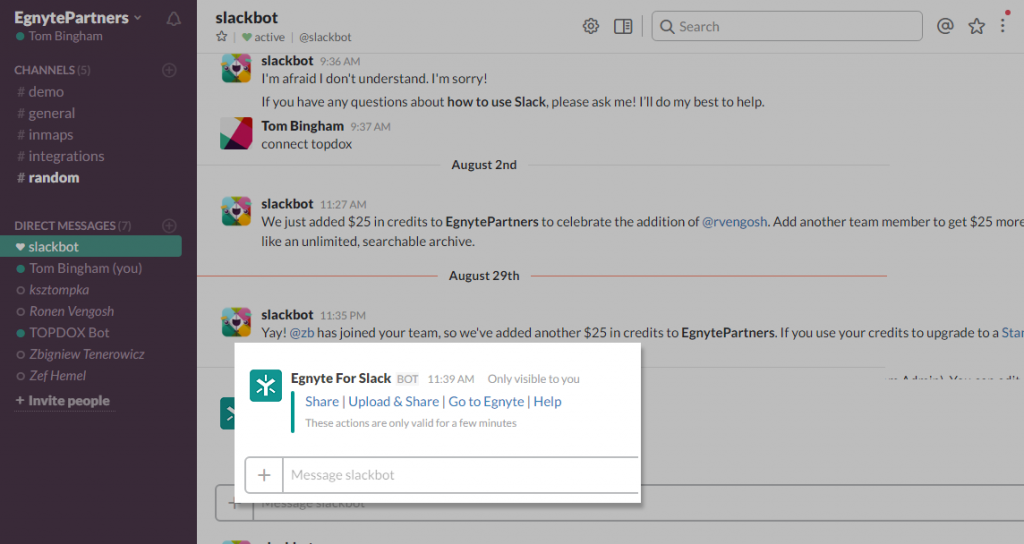This screenshot has height=544, width=1024.
Task: Toggle the channel details pane icon
Action: tap(623, 27)
